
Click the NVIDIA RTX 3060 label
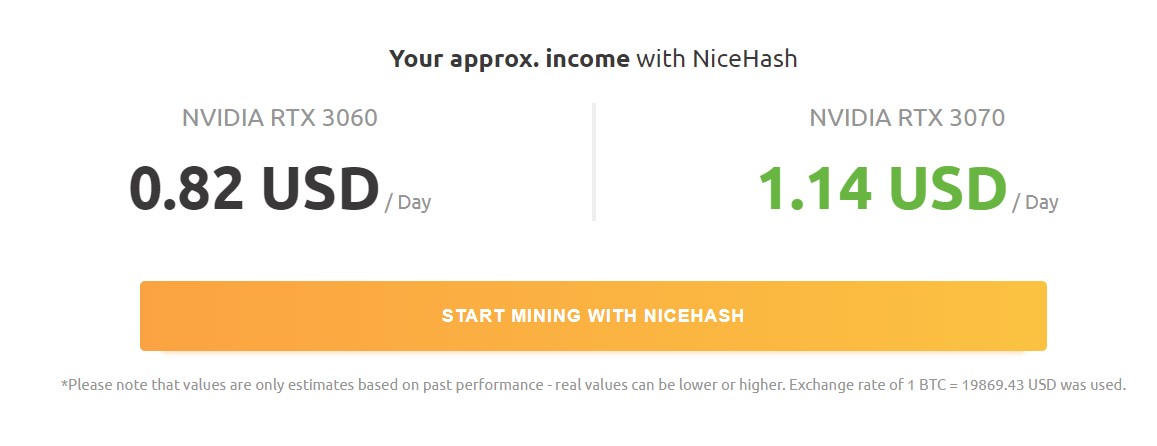pos(279,118)
